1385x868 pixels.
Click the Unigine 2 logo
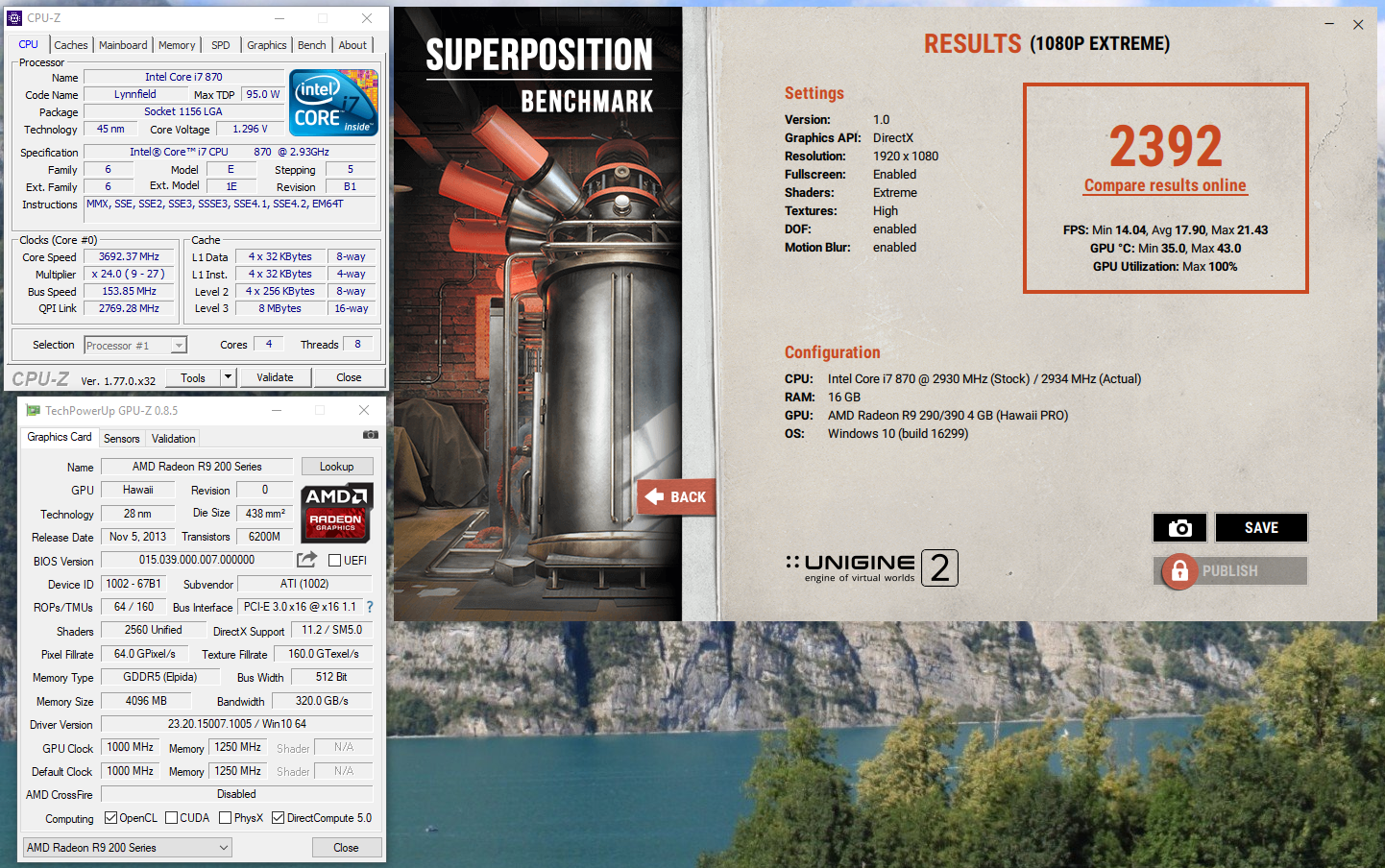point(871,567)
